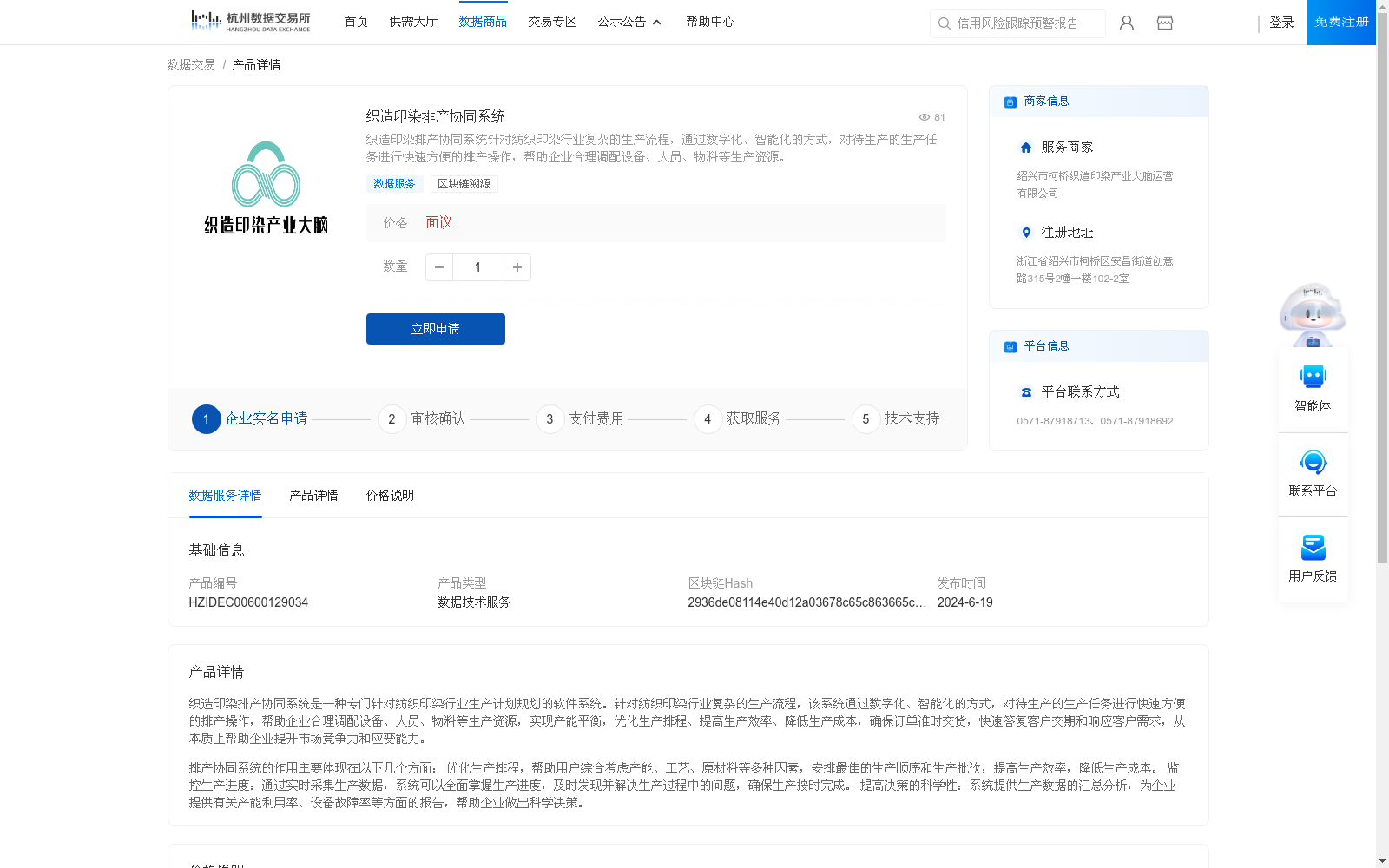Click the 区块链溯源 tag
The width and height of the screenshot is (1389, 868).
tap(464, 184)
